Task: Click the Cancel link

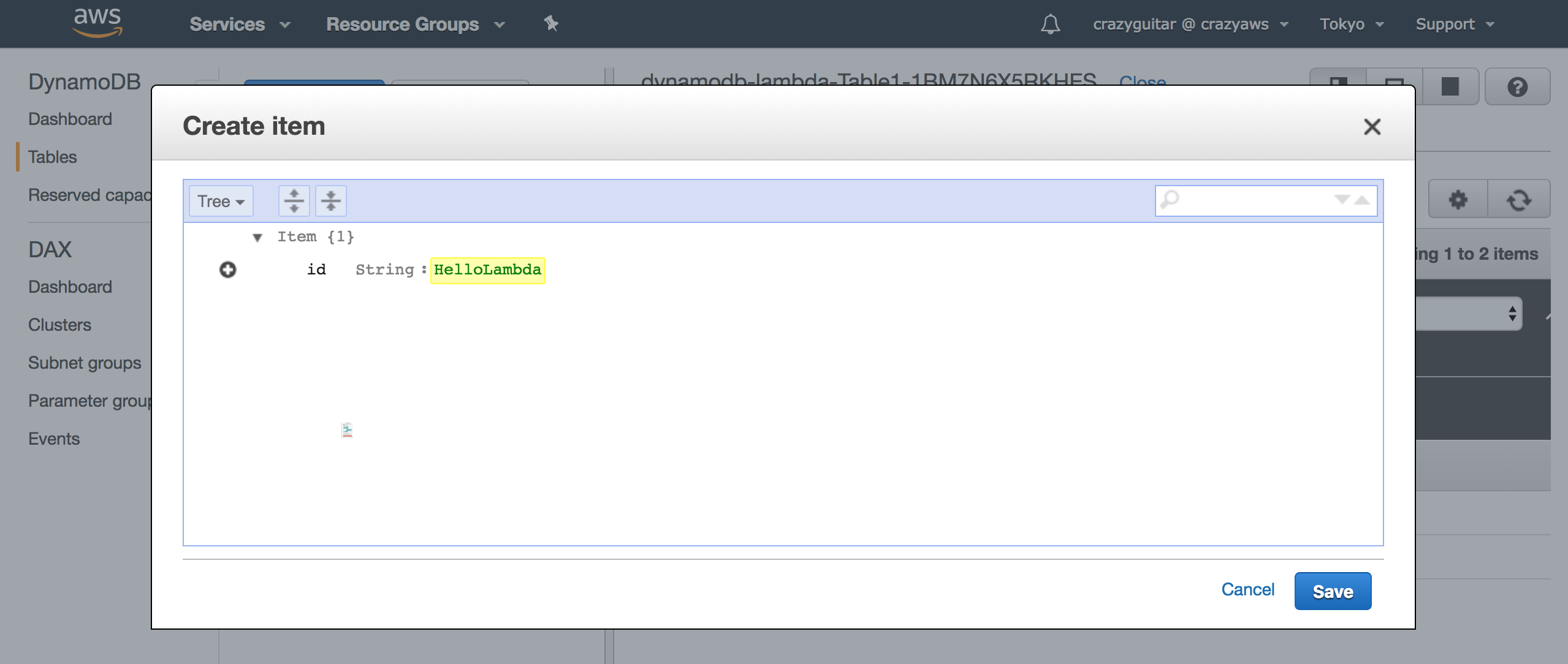Action: point(1248,589)
